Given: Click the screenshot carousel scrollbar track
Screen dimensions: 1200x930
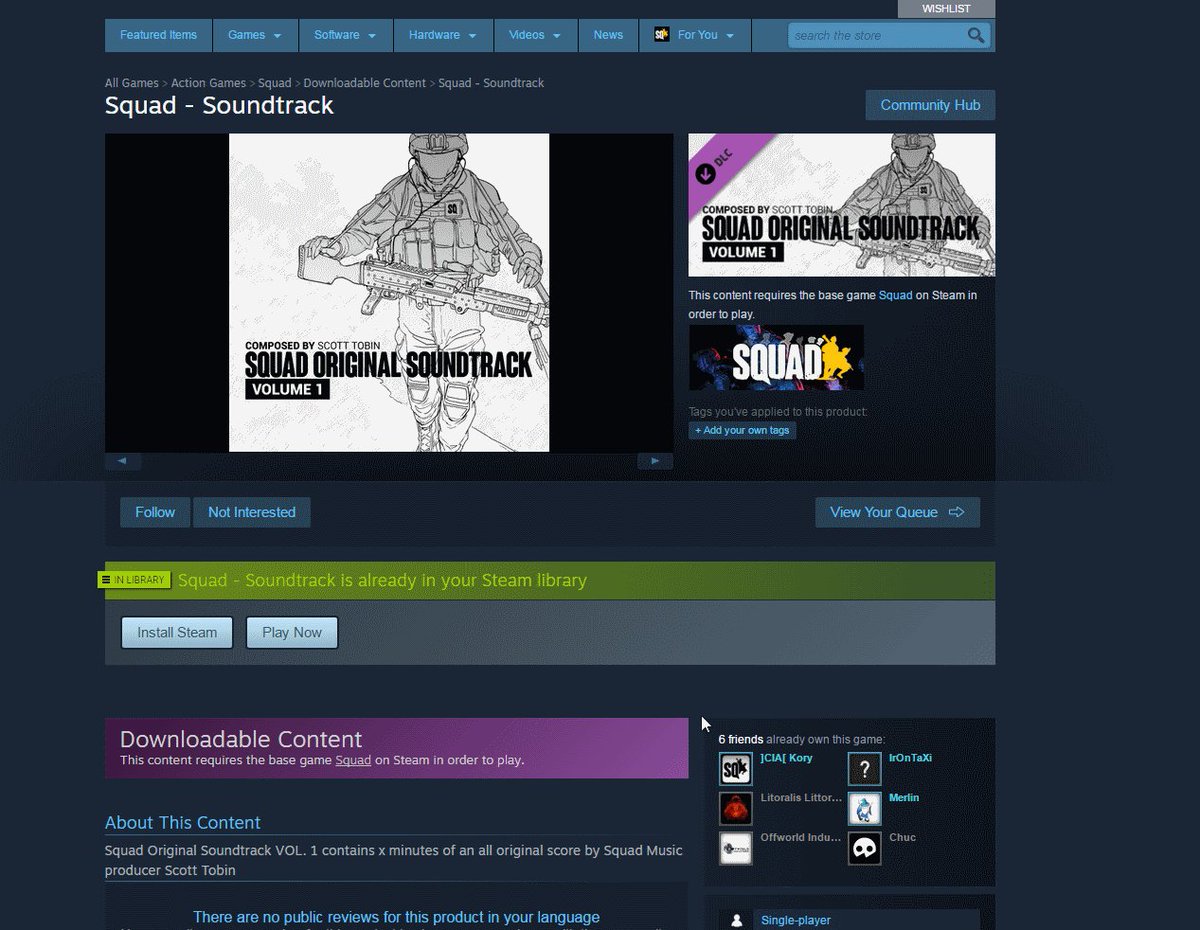Looking at the screenshot, I should click(389, 461).
